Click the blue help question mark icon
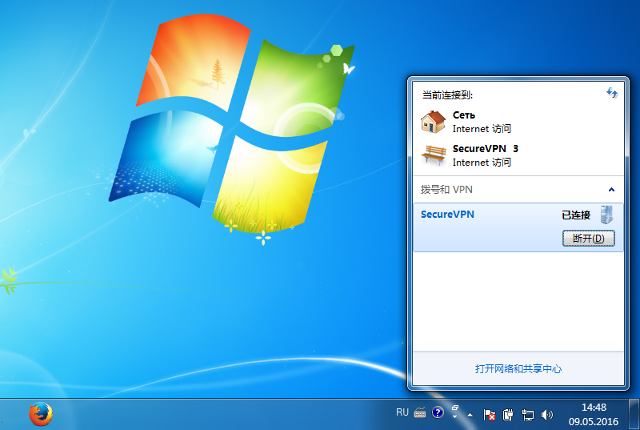Screen dimensions: 640x430 pos(438,413)
